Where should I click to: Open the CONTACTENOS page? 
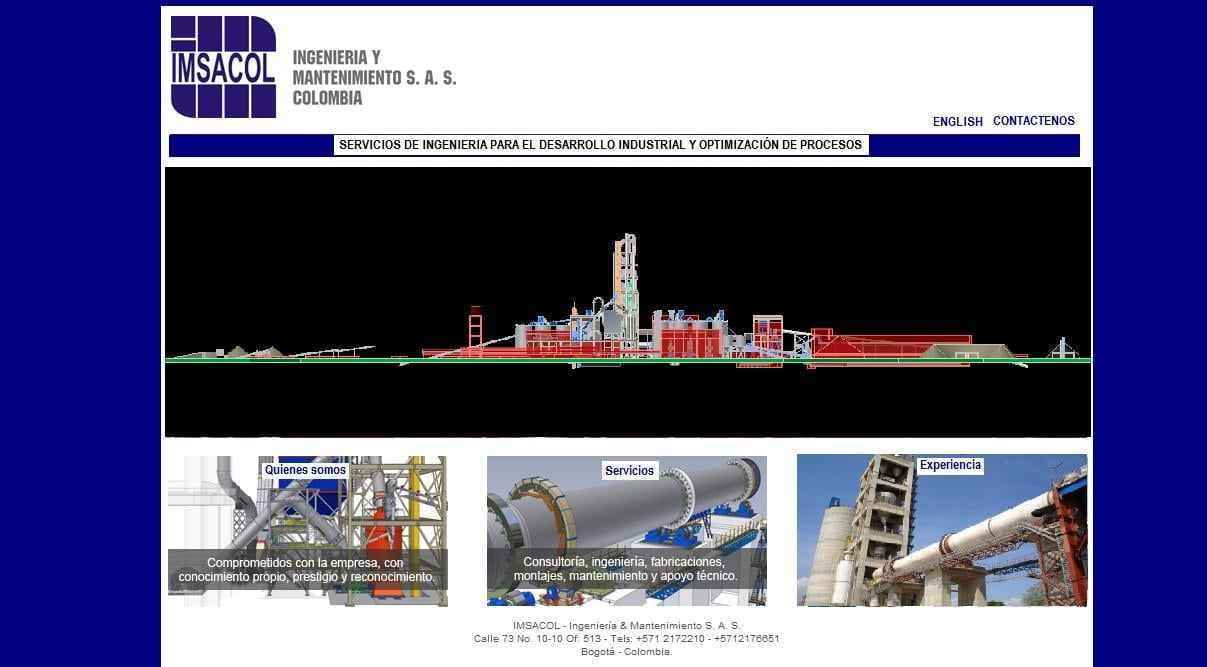pos(1033,121)
